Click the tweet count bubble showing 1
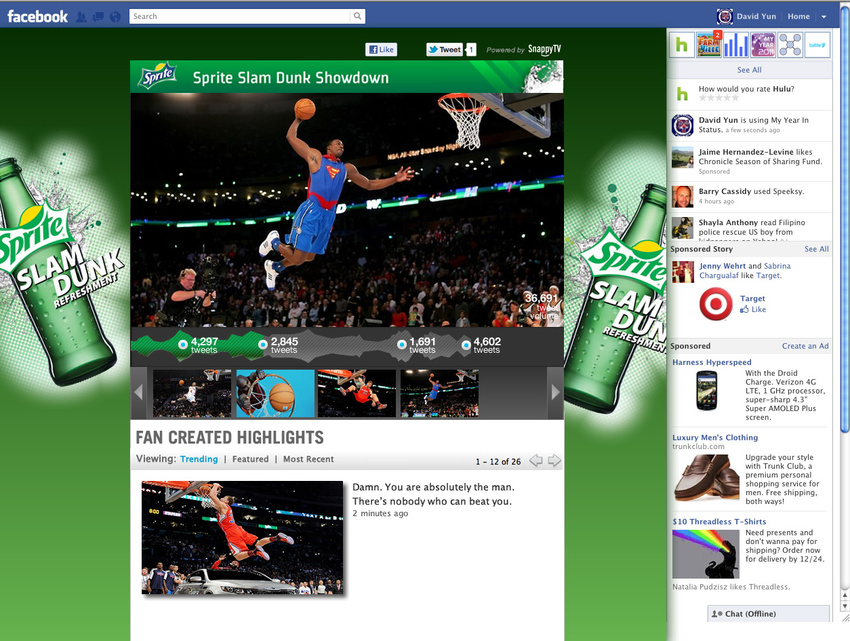The image size is (850, 641). [x=471, y=49]
